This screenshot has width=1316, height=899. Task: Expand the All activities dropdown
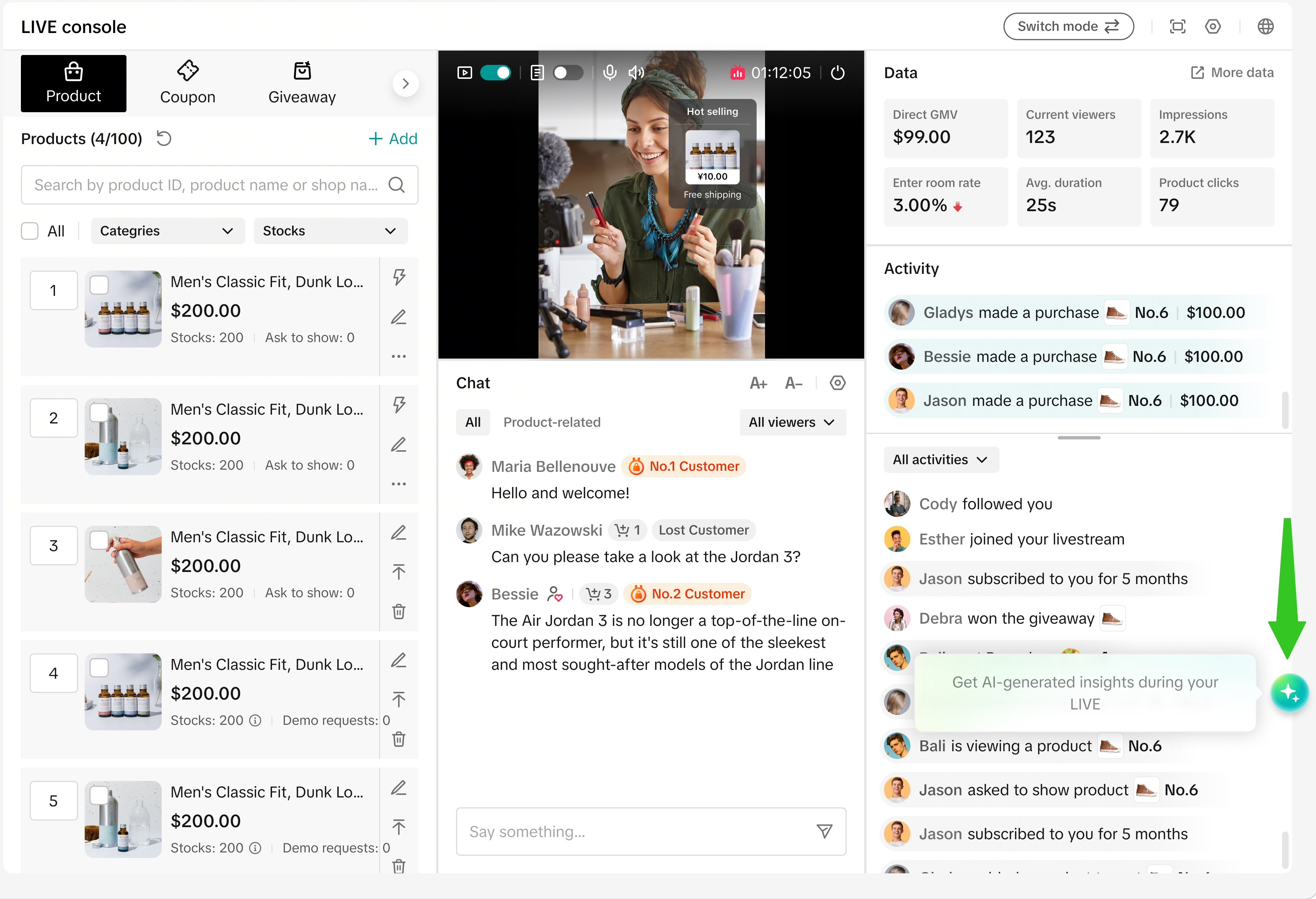(x=941, y=460)
